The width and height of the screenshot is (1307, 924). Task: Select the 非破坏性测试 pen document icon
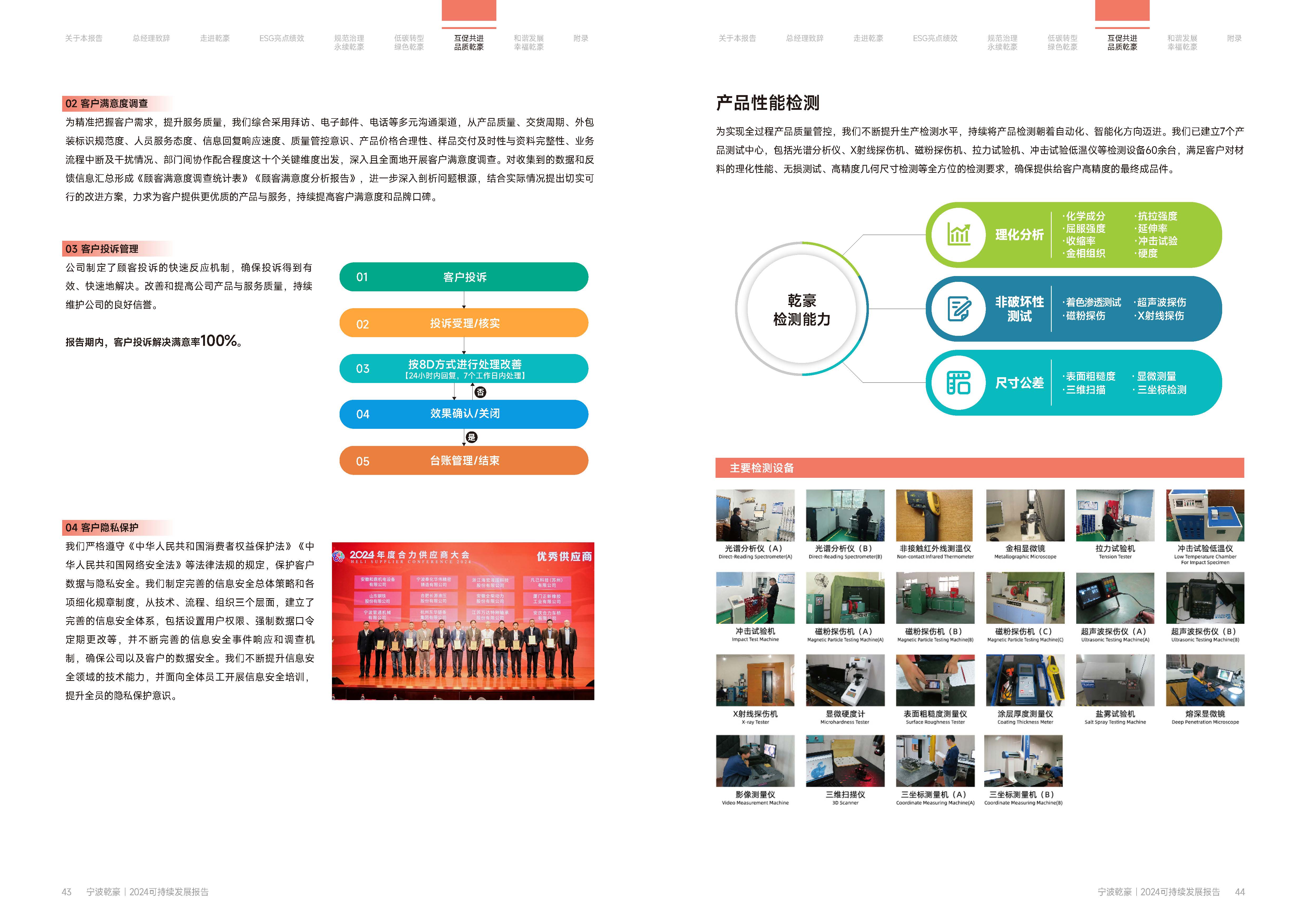tap(959, 309)
